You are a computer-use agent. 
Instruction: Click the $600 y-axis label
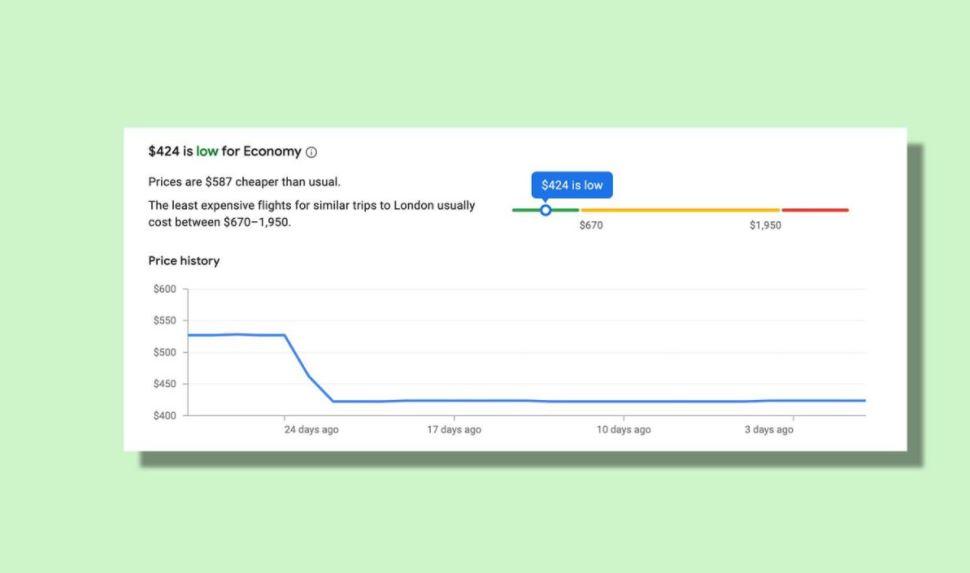coord(165,289)
